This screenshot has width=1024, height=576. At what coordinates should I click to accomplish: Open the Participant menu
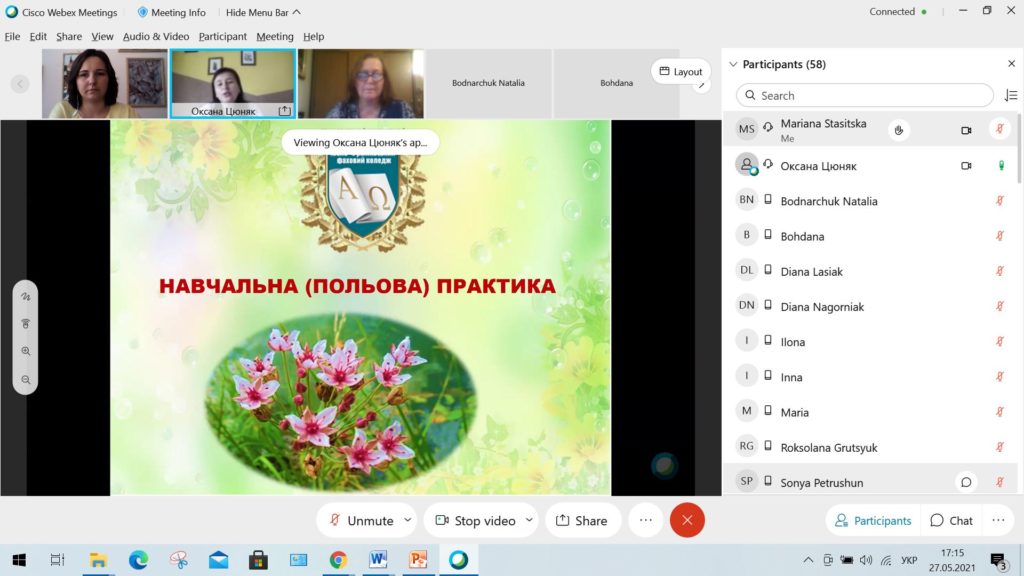click(222, 36)
